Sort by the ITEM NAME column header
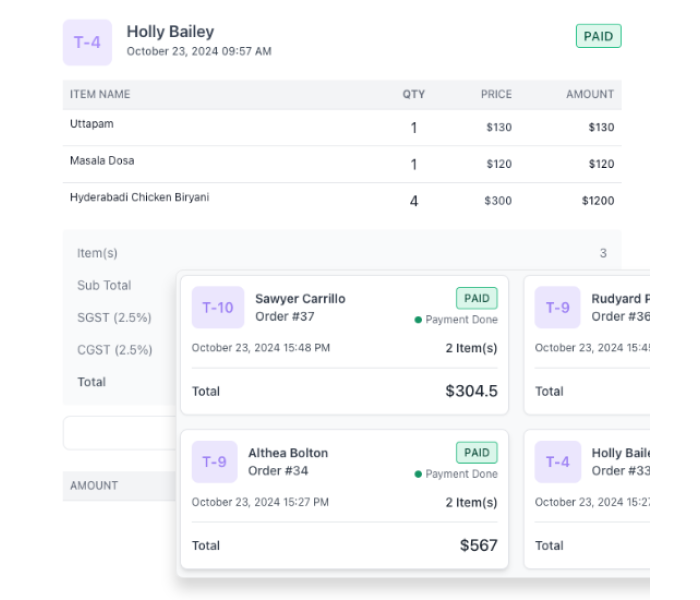Screen dimensions: 700x600 (x=100, y=94)
